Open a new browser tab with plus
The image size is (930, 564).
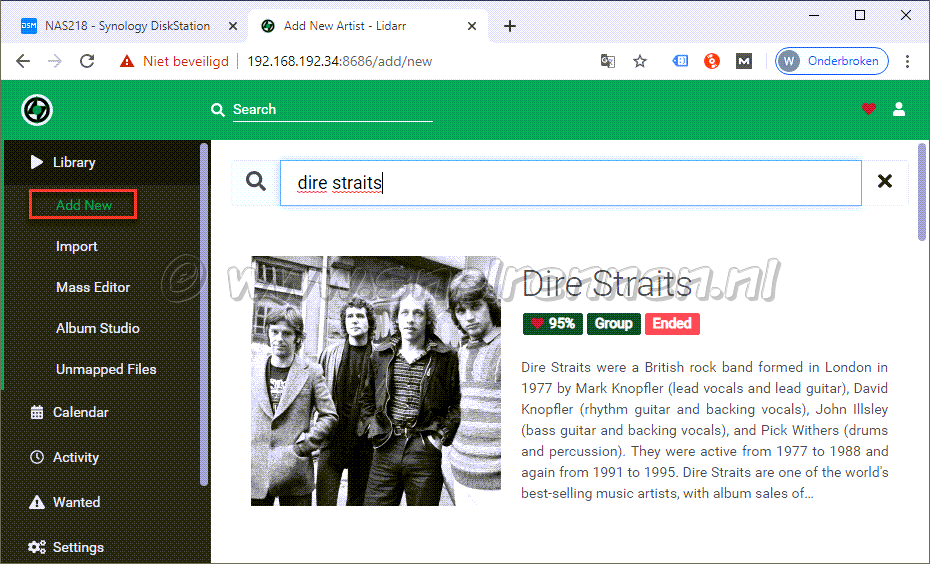click(509, 26)
